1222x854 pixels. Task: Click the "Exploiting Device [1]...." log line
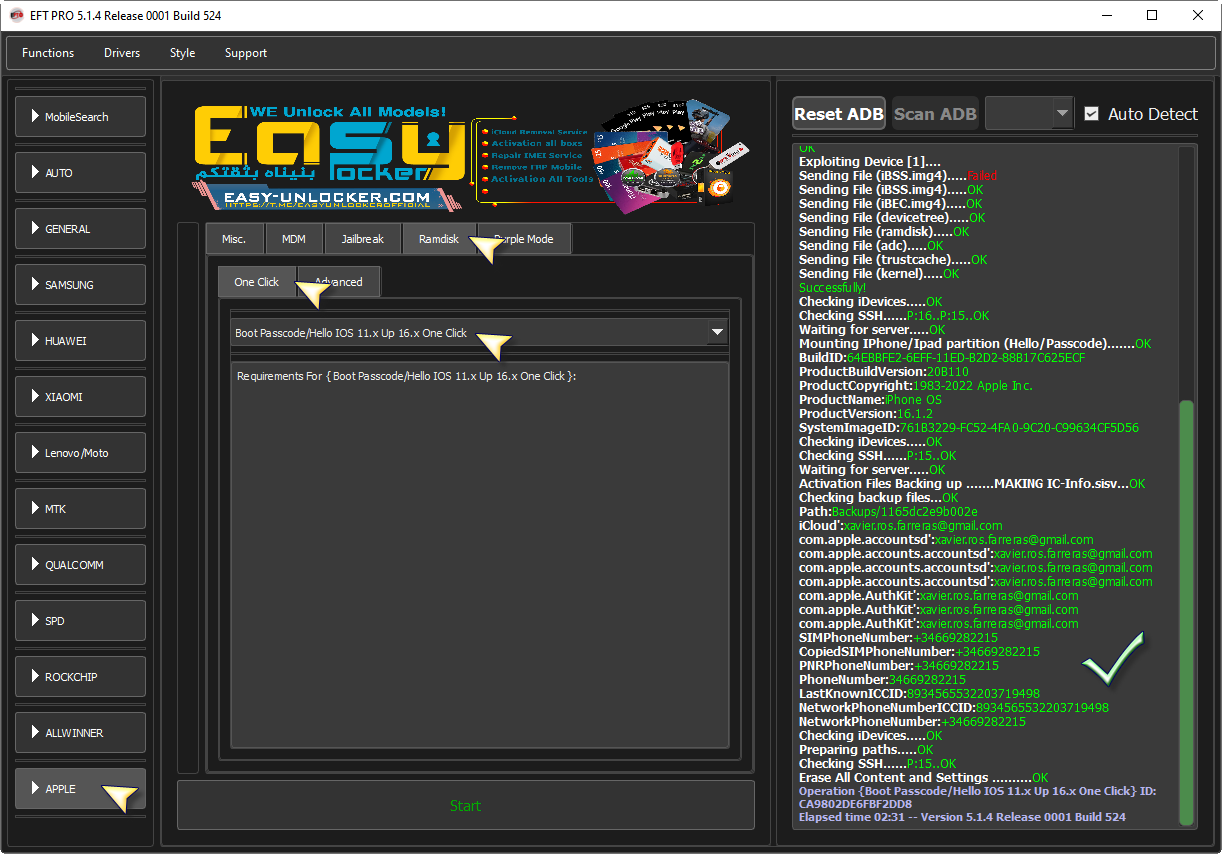[x=870, y=161]
